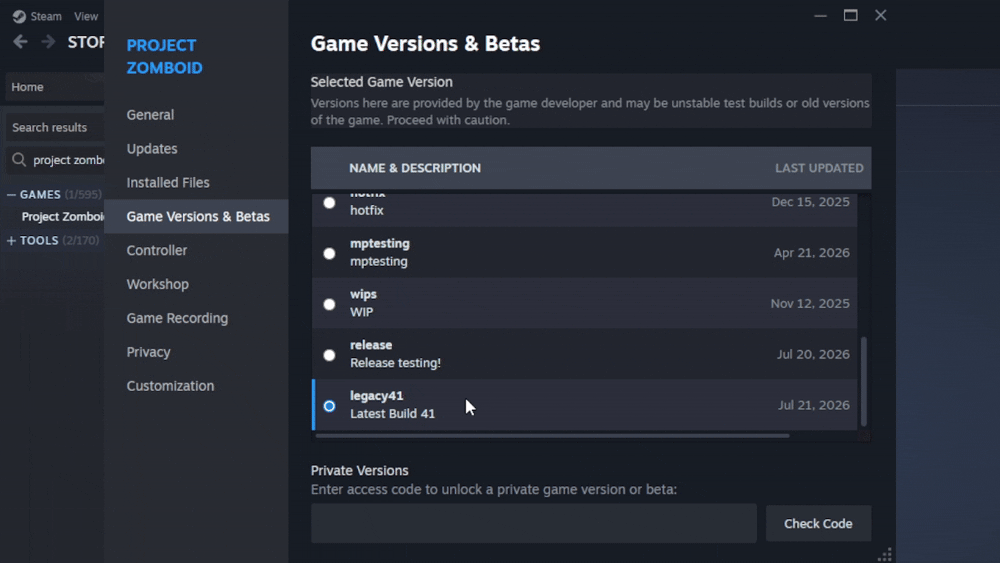Click the STORE heading in main window

[x=85, y=42]
